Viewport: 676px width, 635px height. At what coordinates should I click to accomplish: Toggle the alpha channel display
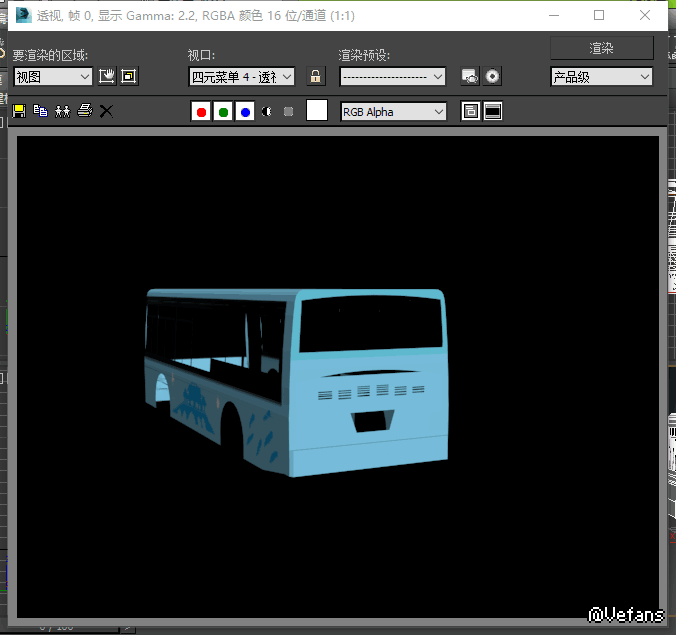(267, 112)
